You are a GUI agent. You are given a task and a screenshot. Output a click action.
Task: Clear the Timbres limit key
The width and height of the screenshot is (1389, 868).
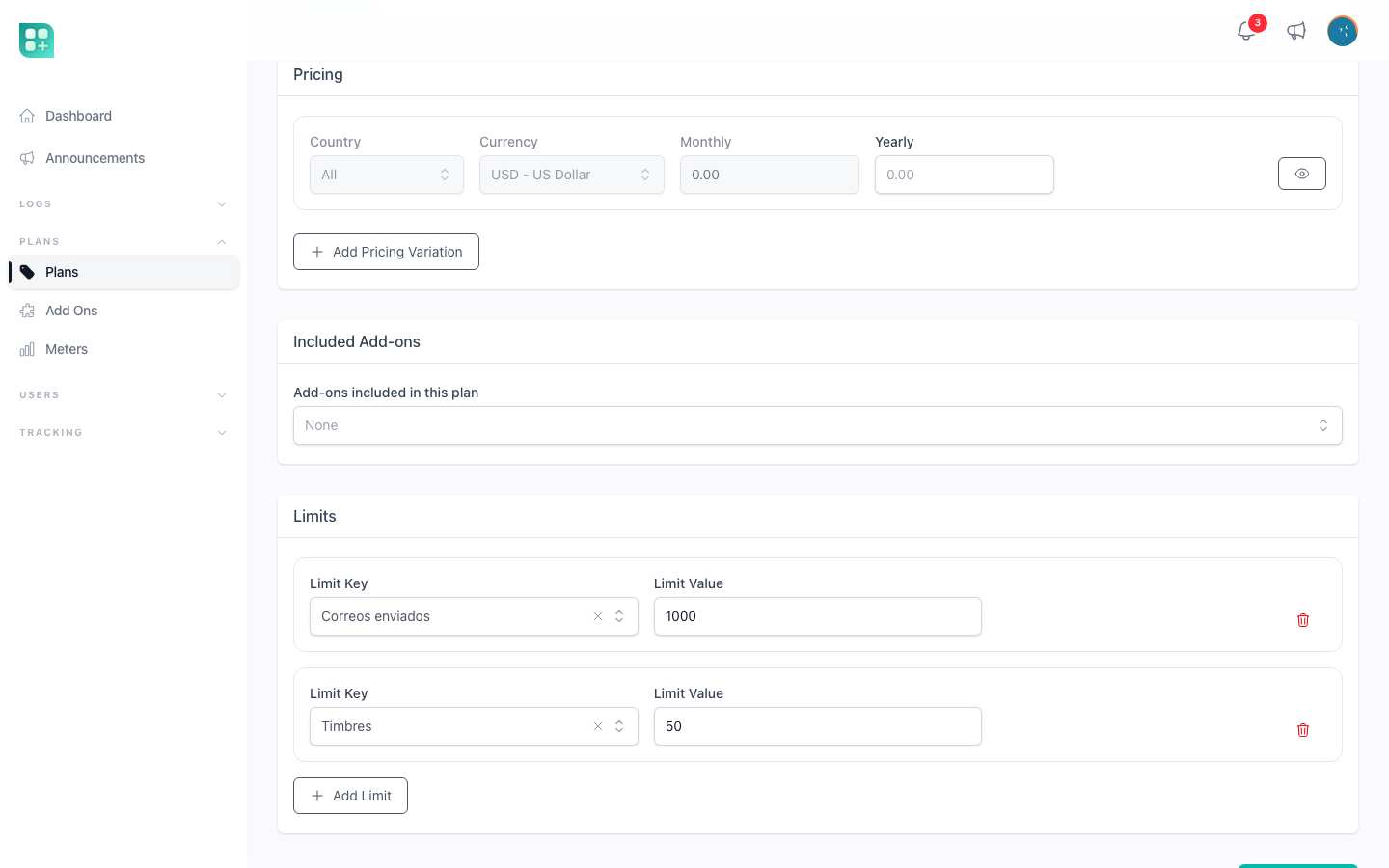598,726
